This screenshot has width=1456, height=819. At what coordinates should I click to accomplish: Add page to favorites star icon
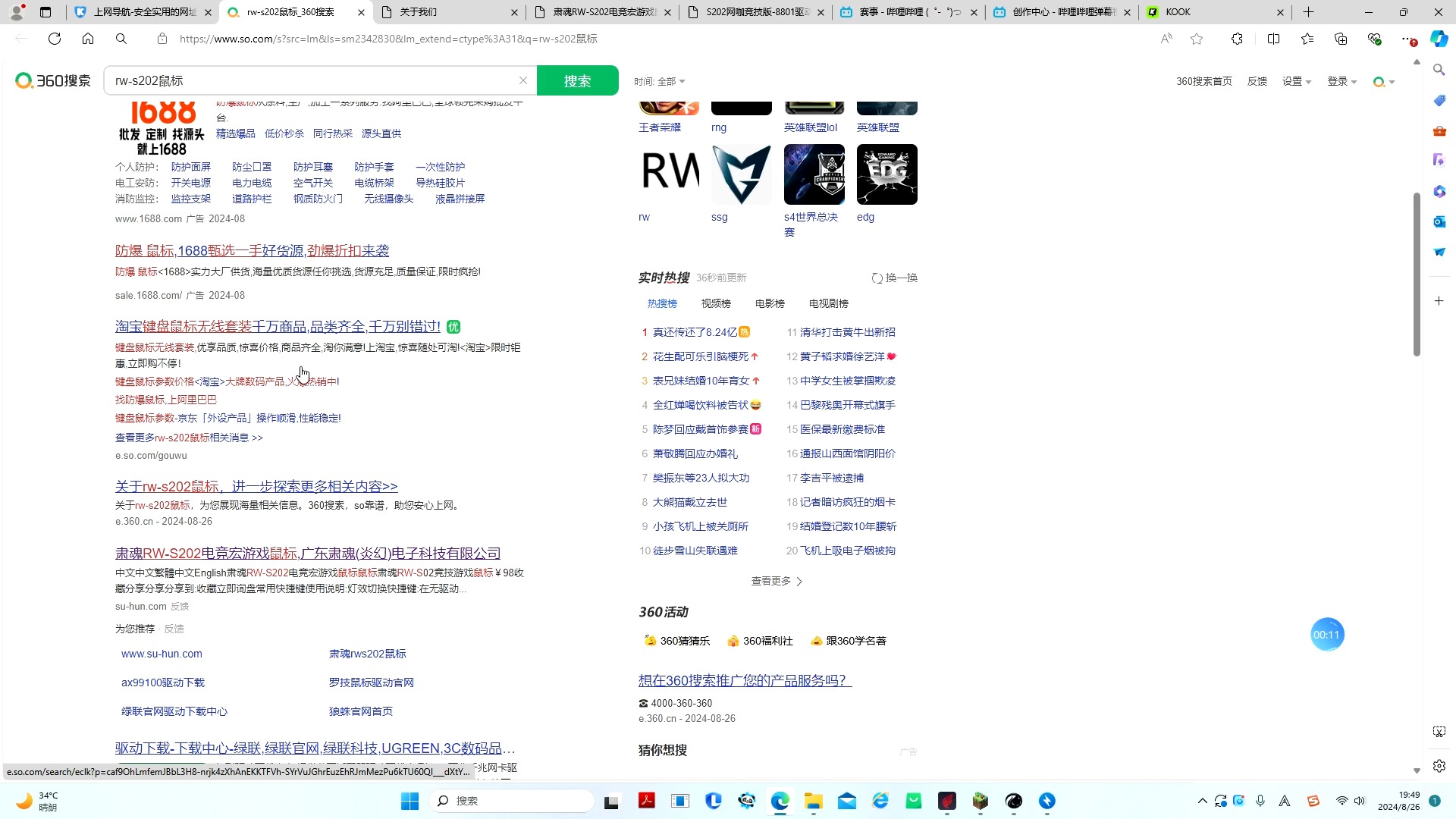[1197, 39]
